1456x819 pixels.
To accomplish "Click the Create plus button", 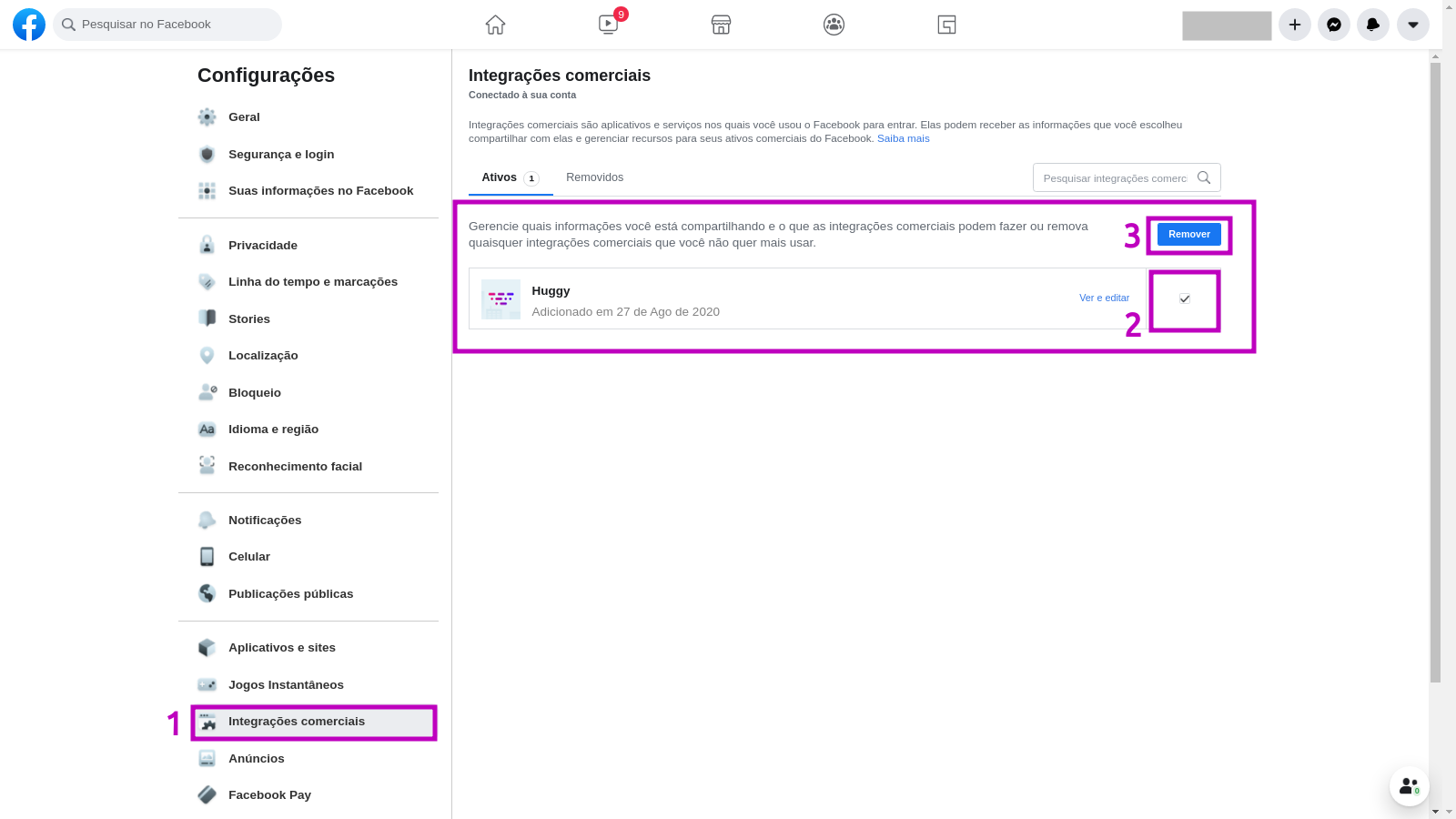I will pyautogui.click(x=1295, y=25).
